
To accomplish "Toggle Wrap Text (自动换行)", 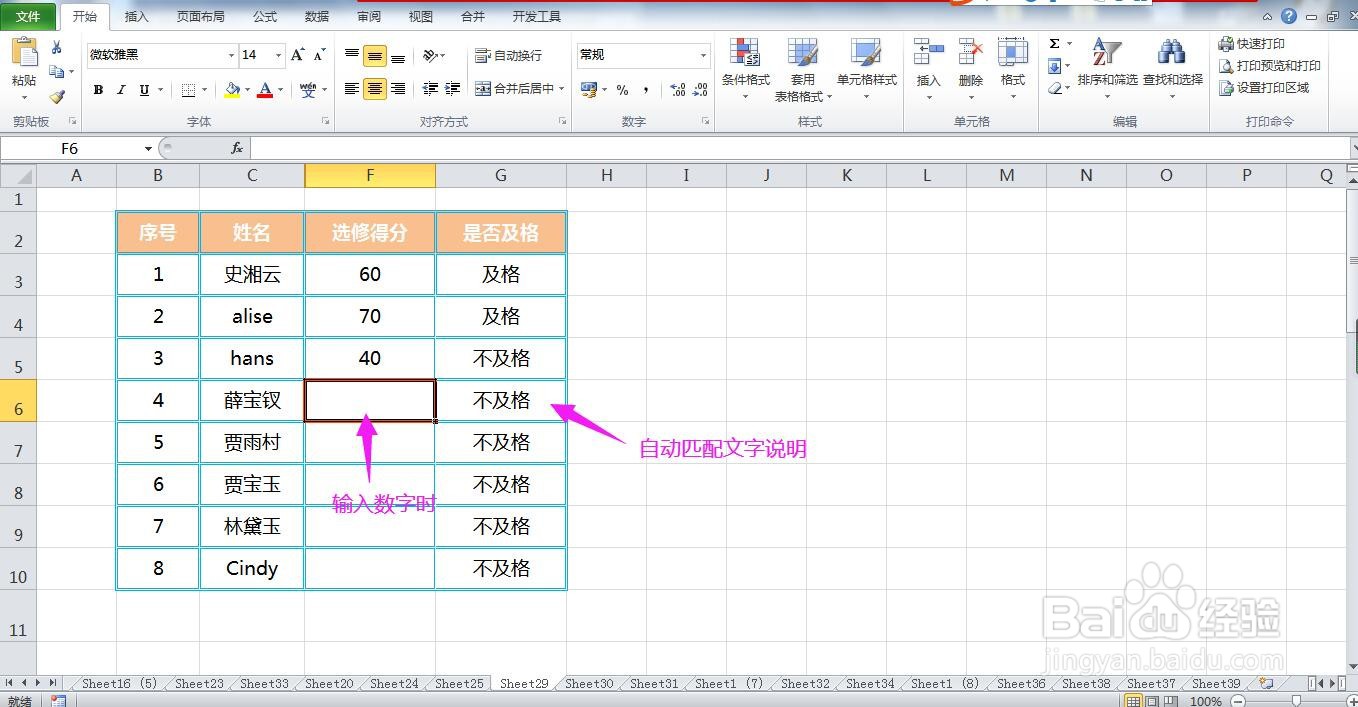I will (508, 55).
